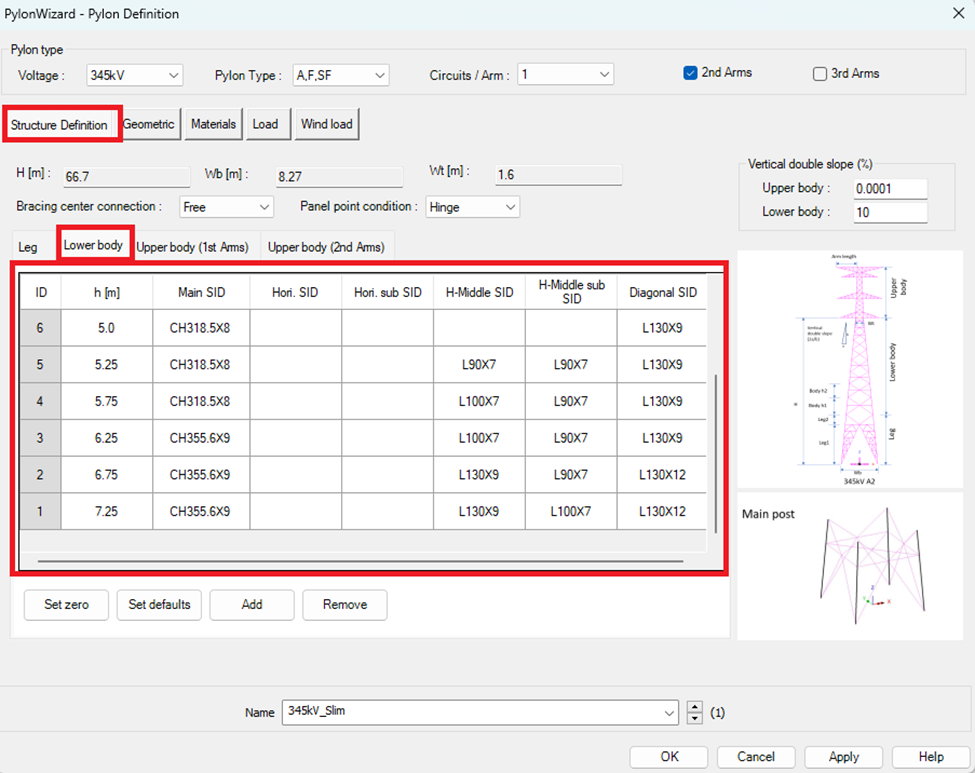Viewport: 975px width, 773px height.
Task: Open Bracing center connection dropdown
Action: tap(226, 207)
